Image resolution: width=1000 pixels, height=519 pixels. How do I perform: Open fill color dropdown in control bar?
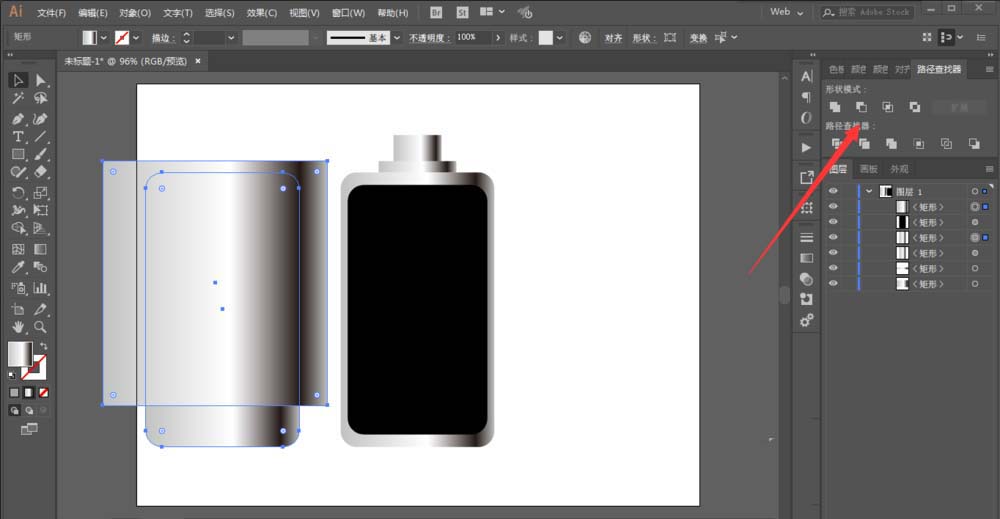tap(103, 38)
